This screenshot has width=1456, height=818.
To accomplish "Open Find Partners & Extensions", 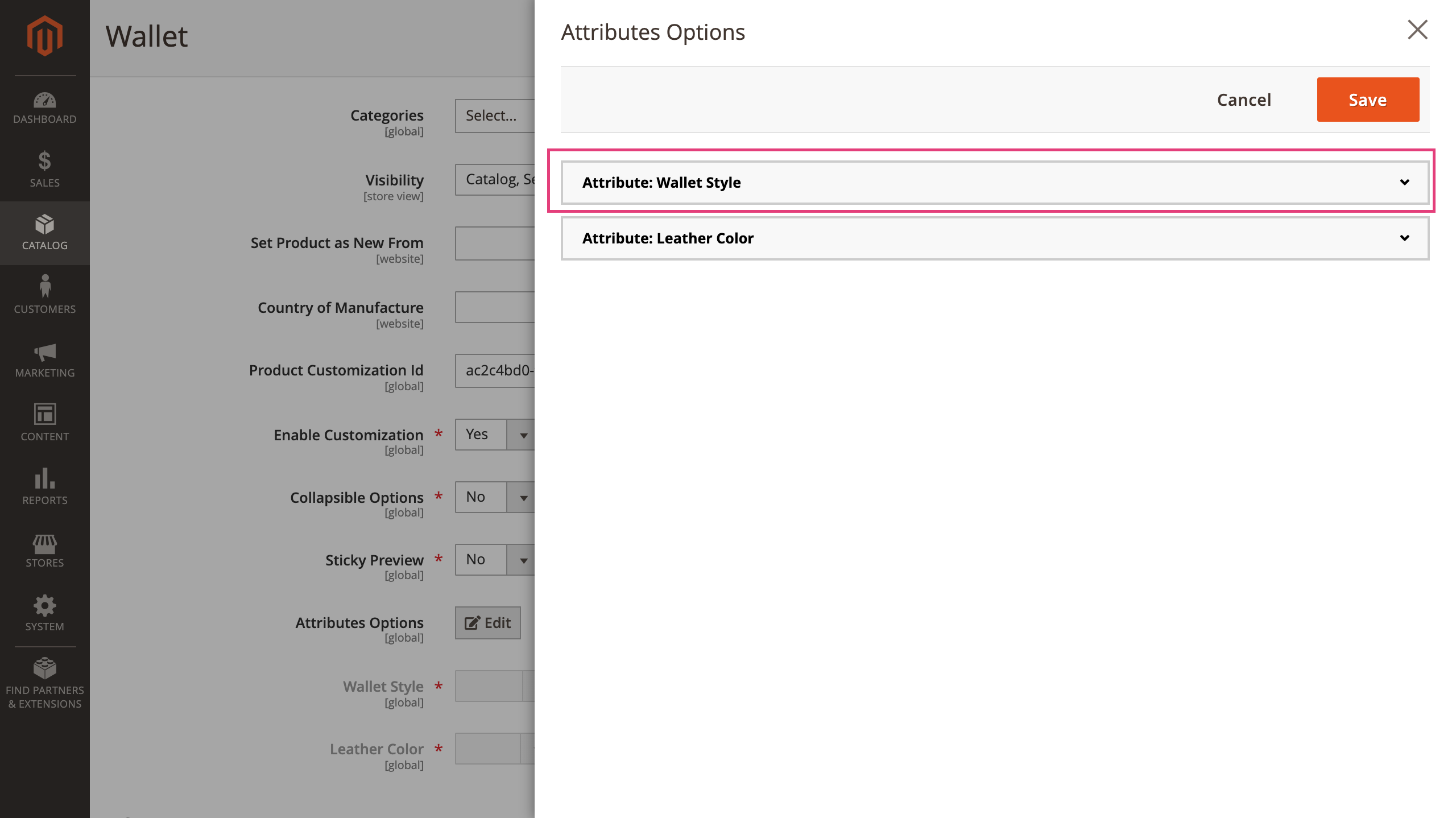I will click(44, 683).
